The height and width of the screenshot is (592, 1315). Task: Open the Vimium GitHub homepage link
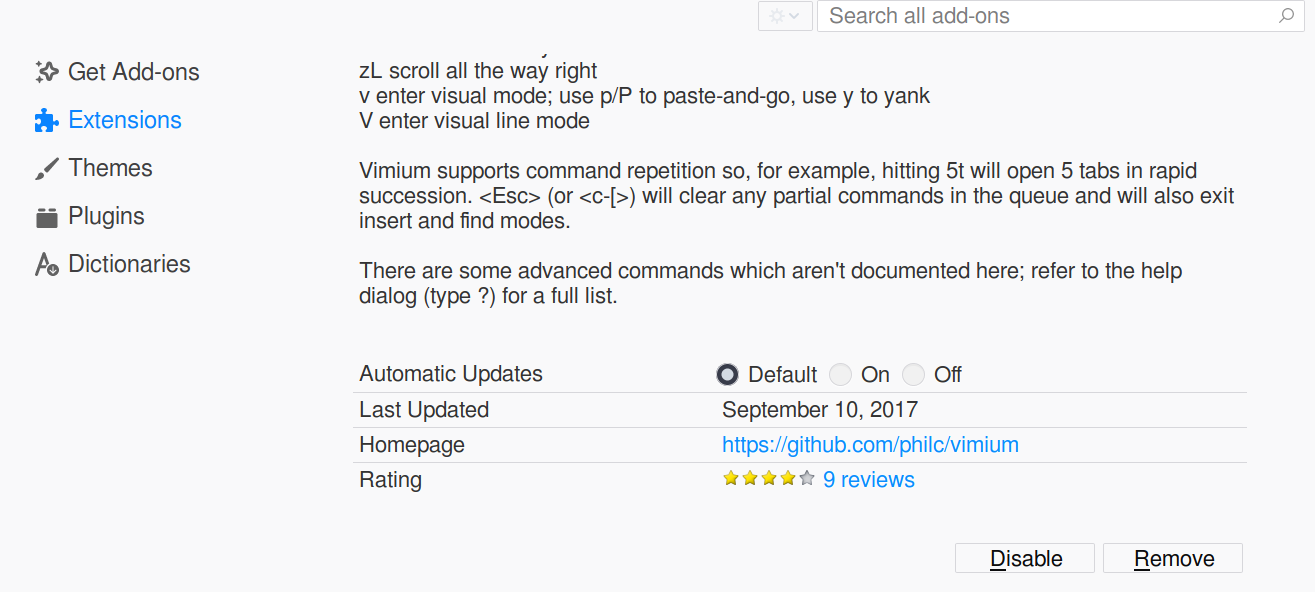pyautogui.click(x=870, y=444)
